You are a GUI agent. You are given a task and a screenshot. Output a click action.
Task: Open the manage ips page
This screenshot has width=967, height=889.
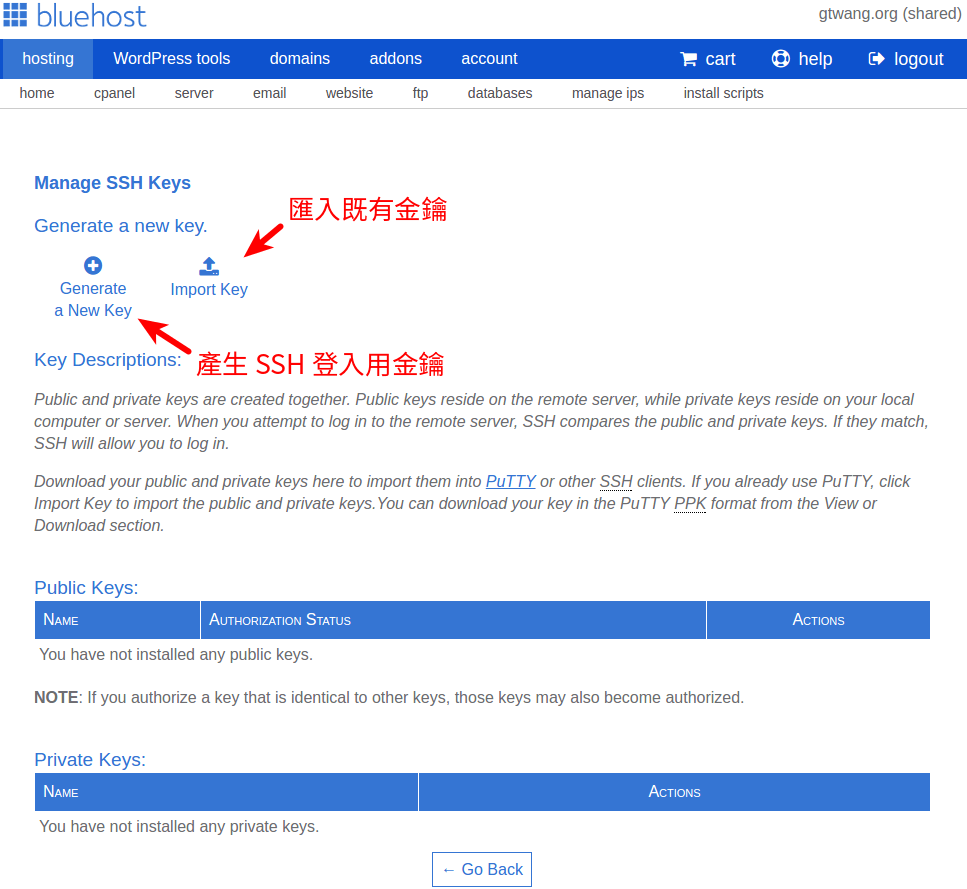tap(608, 92)
